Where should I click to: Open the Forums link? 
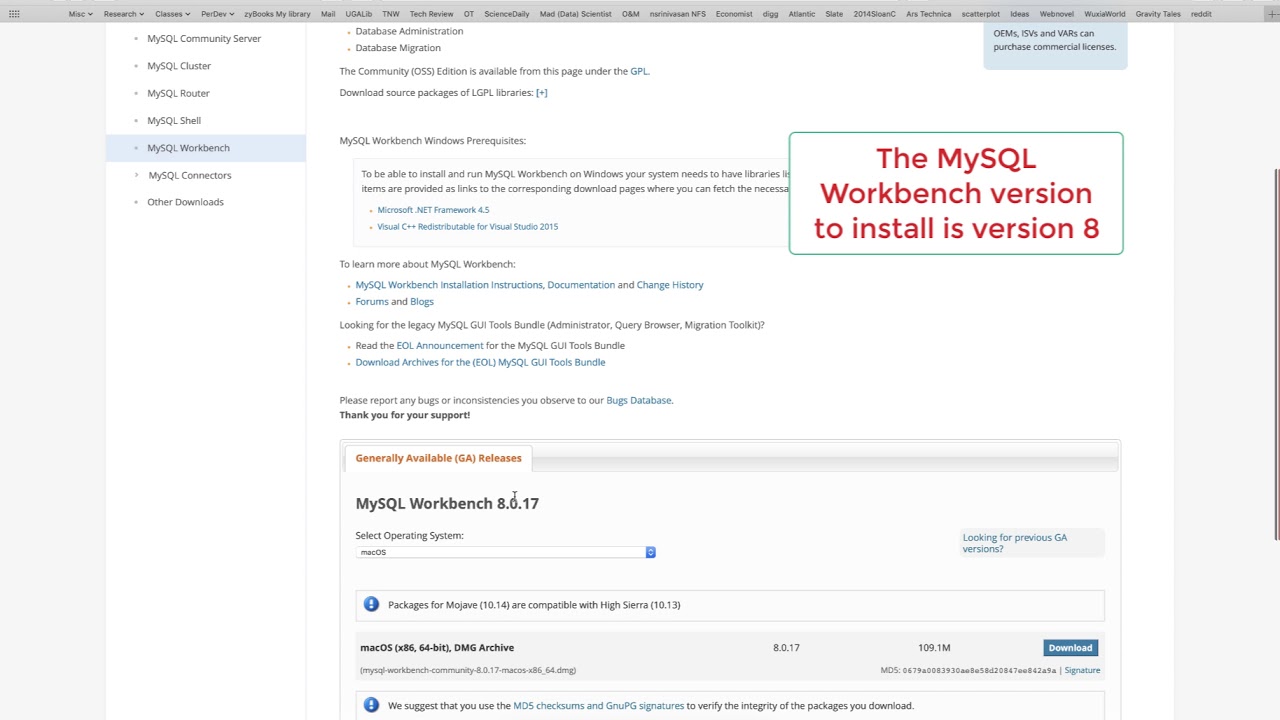pos(371,301)
